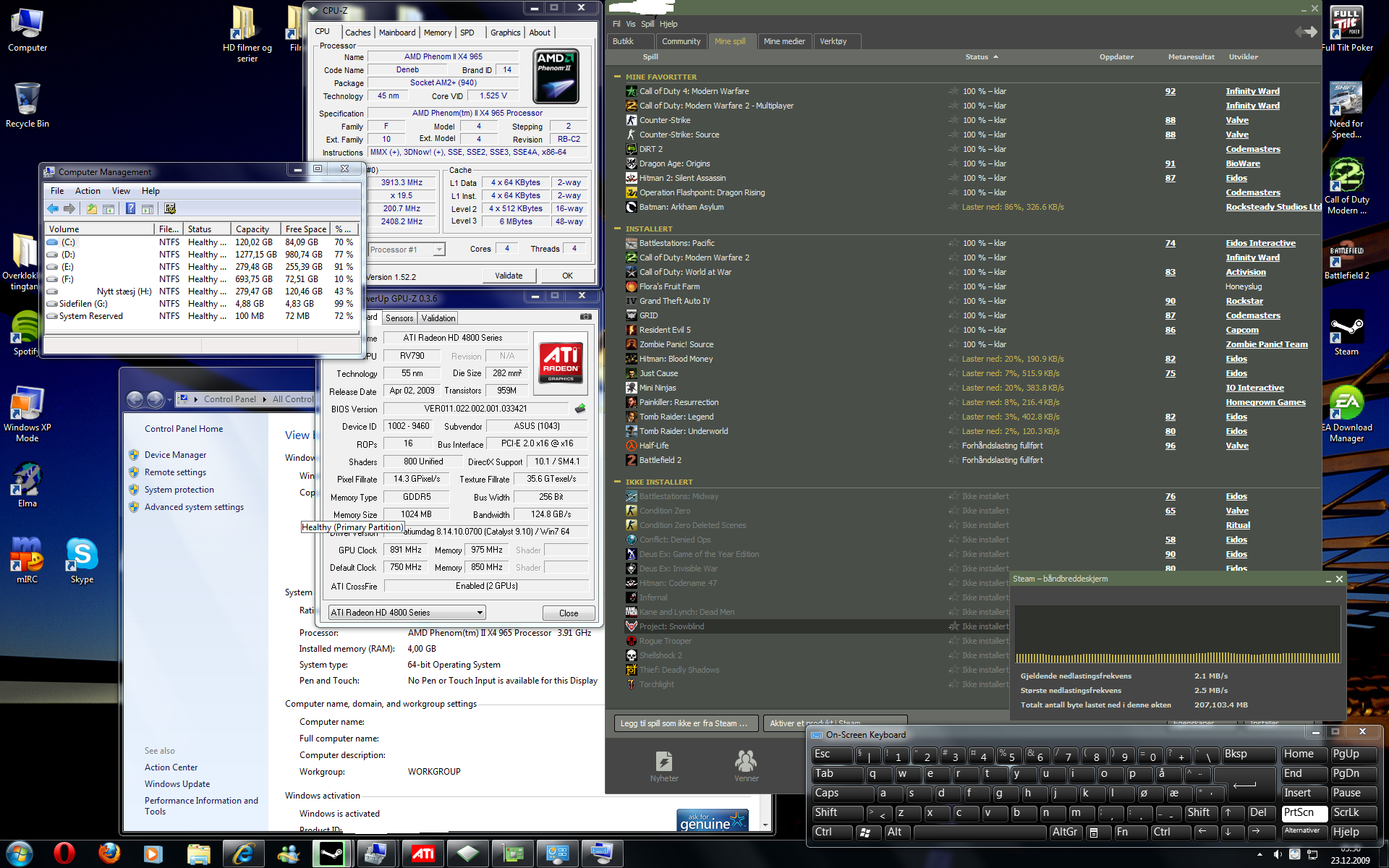Screen dimensions: 1389x868
Task: Open Steam Spill menu
Action: point(647,24)
